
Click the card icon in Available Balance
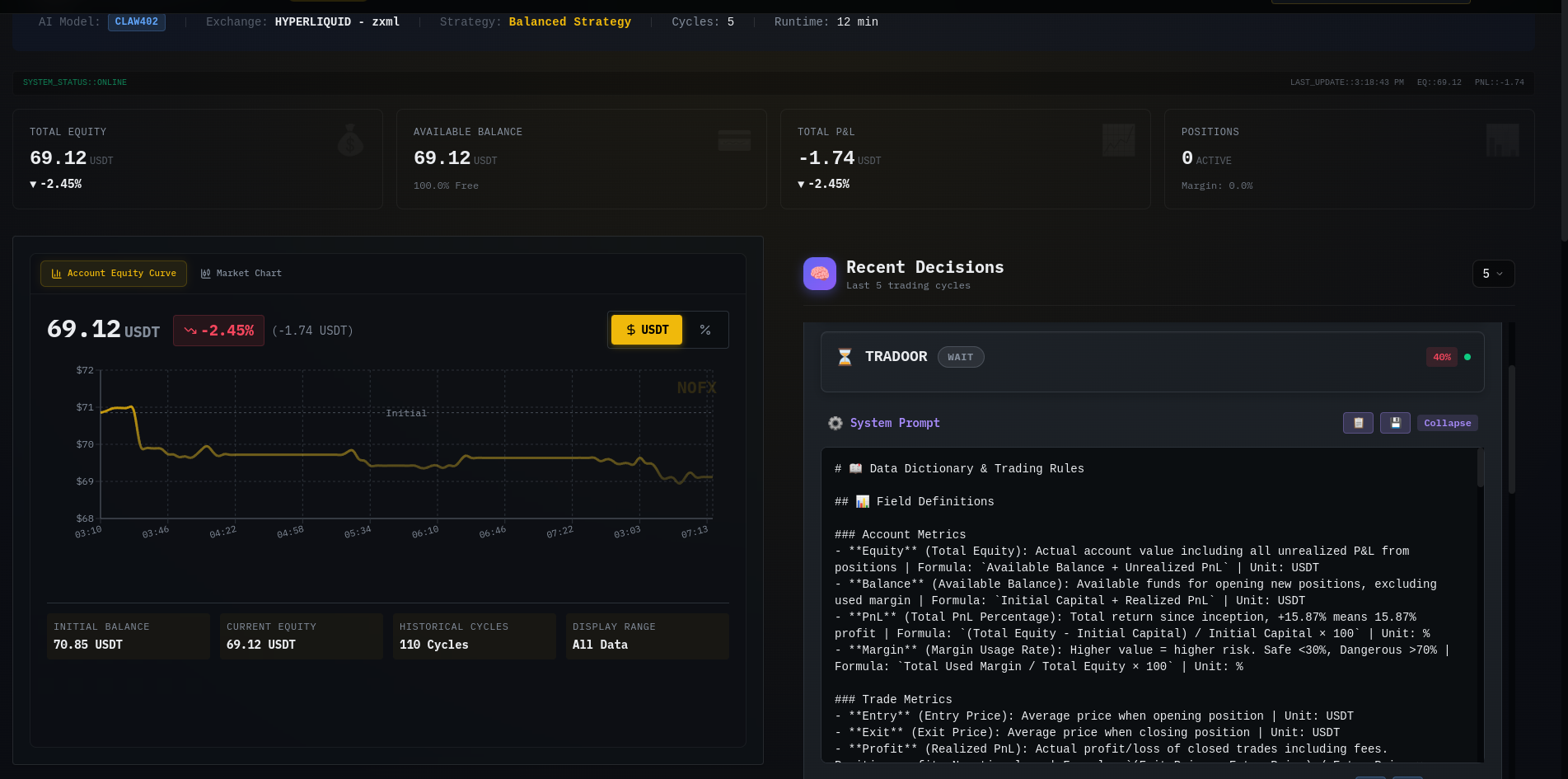pos(734,140)
